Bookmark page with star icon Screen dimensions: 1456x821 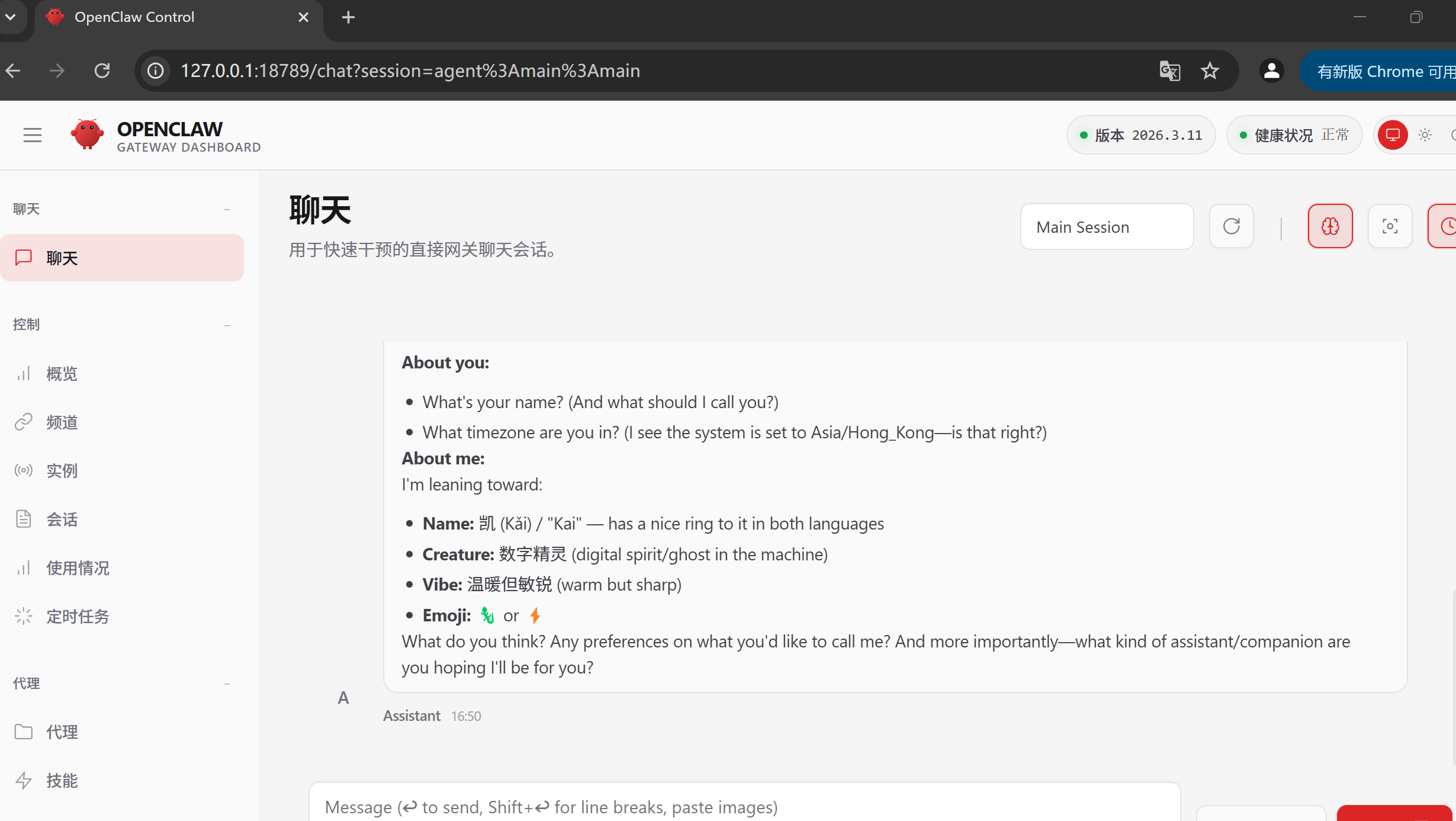(x=1210, y=71)
